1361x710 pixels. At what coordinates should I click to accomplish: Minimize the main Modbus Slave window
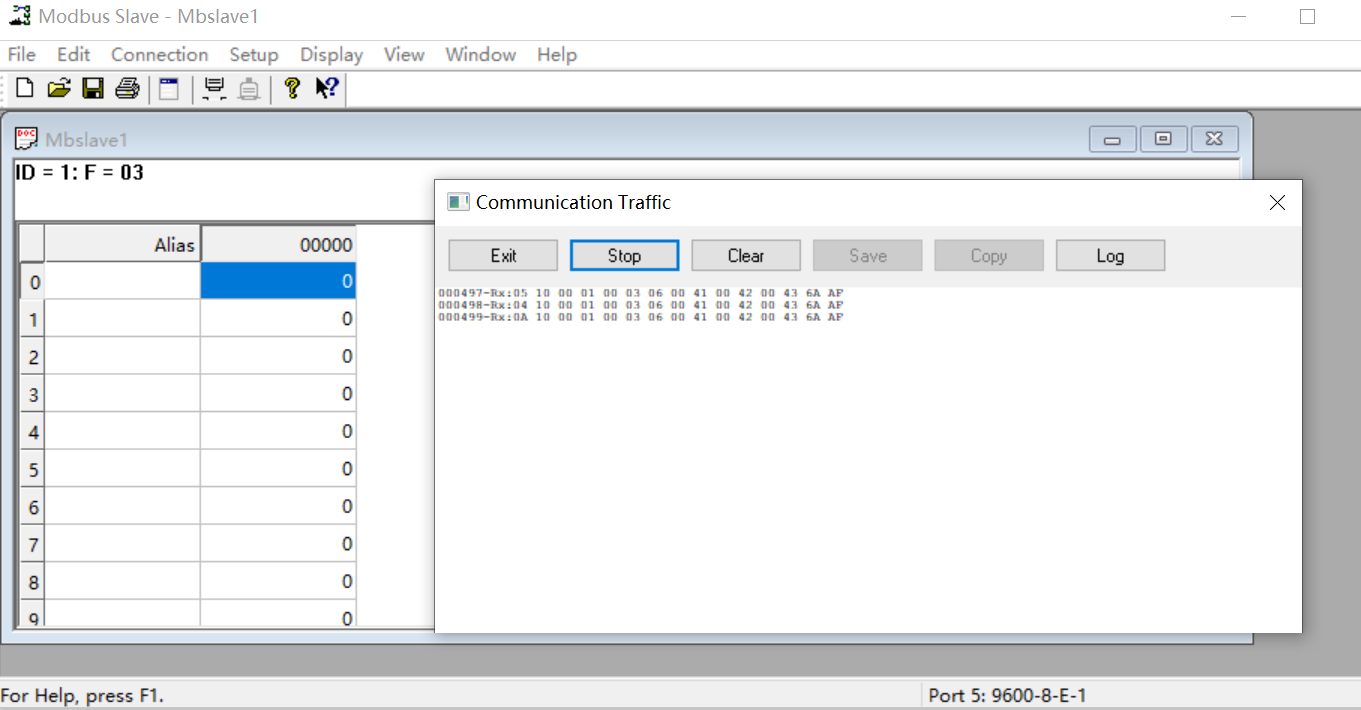[x=1239, y=16]
